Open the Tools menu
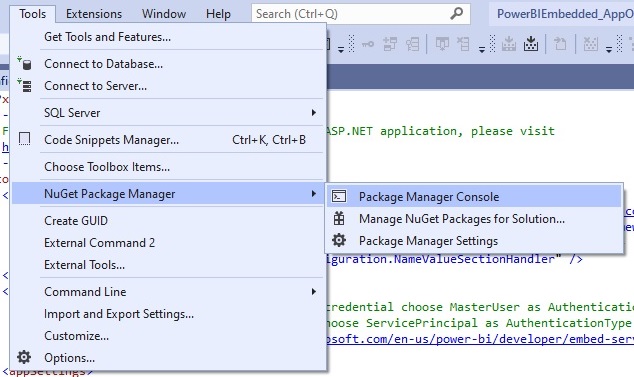The height and width of the screenshot is (377, 634). [32, 14]
